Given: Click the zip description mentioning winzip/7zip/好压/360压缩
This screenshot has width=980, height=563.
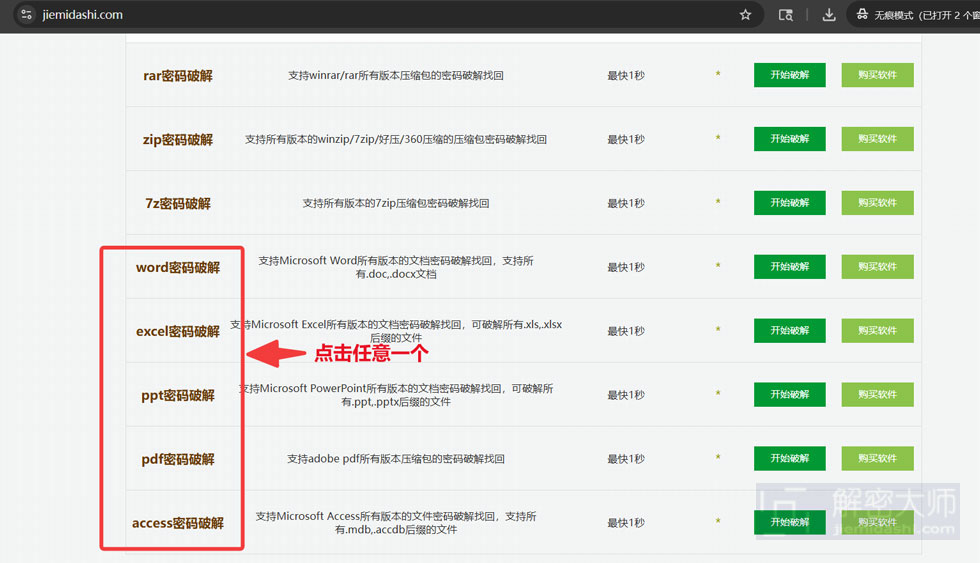Looking at the screenshot, I should [396, 139].
